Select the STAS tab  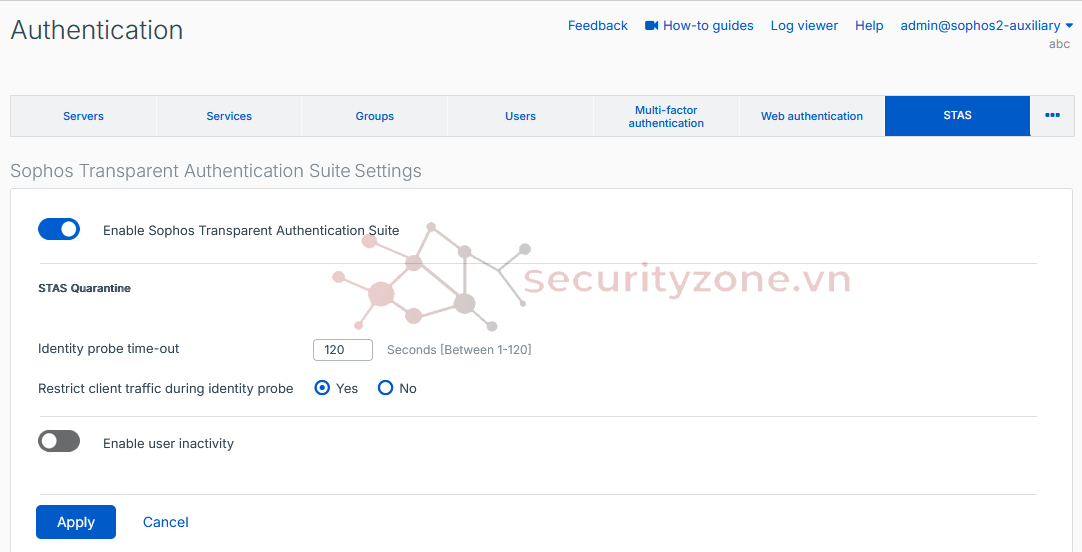pyautogui.click(x=957, y=116)
